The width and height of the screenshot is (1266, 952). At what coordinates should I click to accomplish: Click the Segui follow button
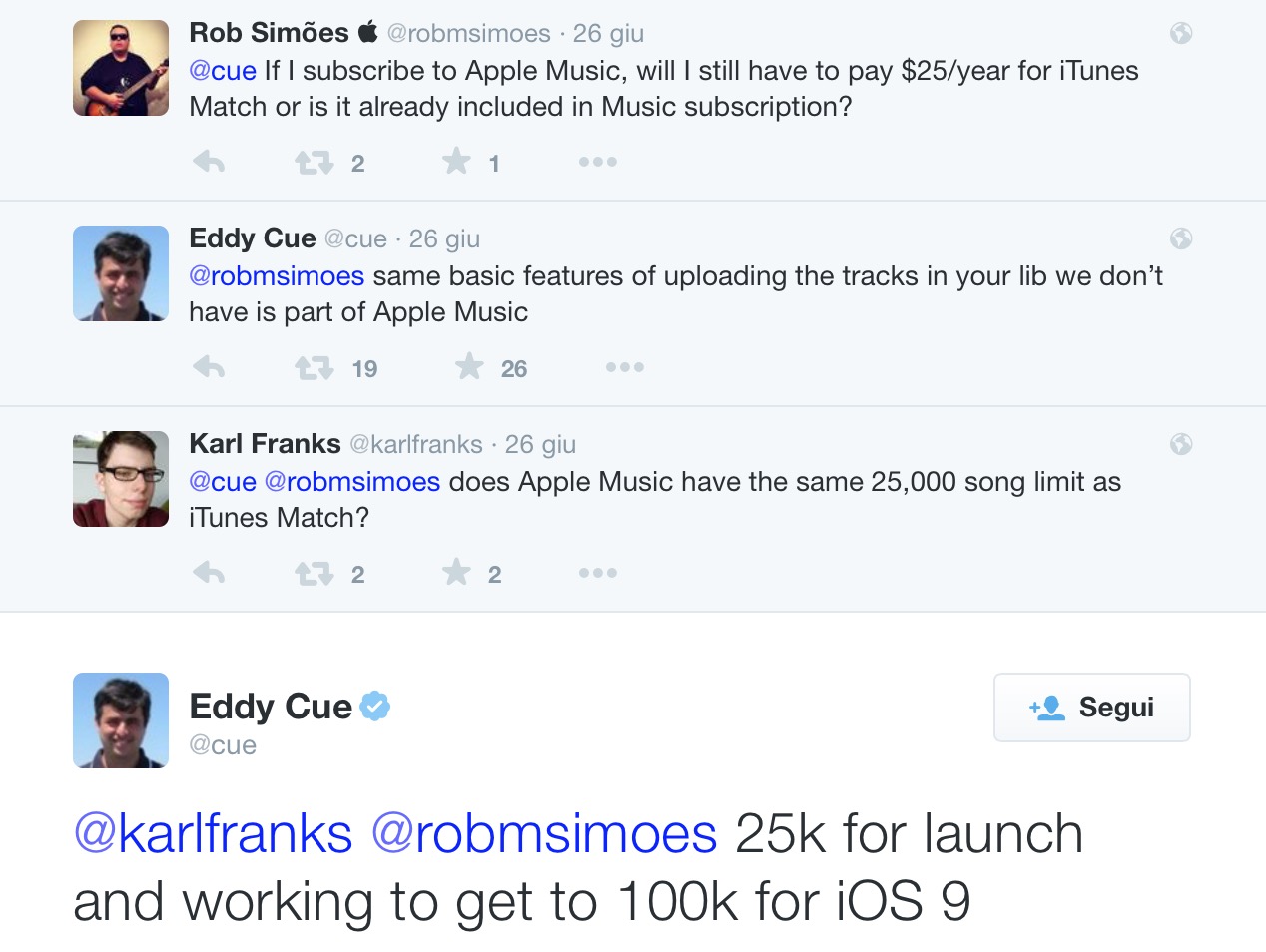[x=1091, y=708]
